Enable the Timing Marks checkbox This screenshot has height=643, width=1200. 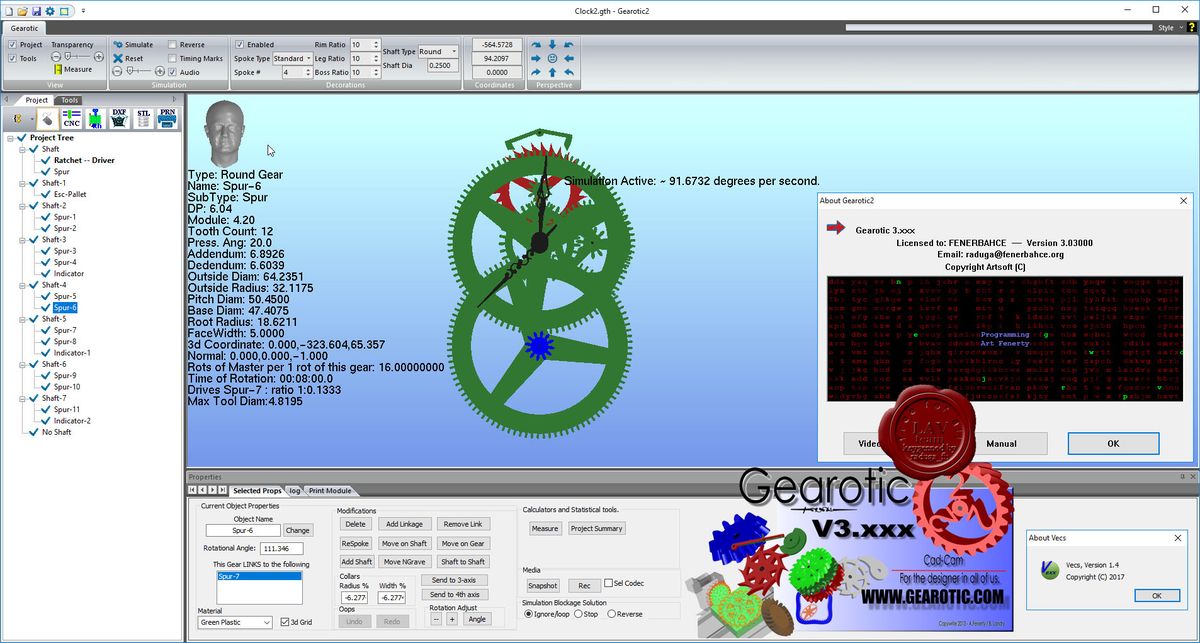click(x=172, y=58)
